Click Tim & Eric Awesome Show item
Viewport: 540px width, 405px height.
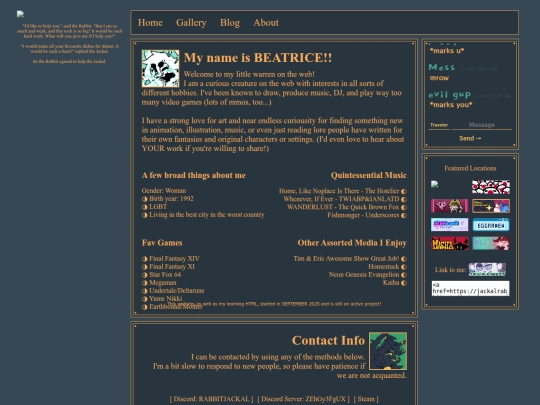[350, 258]
